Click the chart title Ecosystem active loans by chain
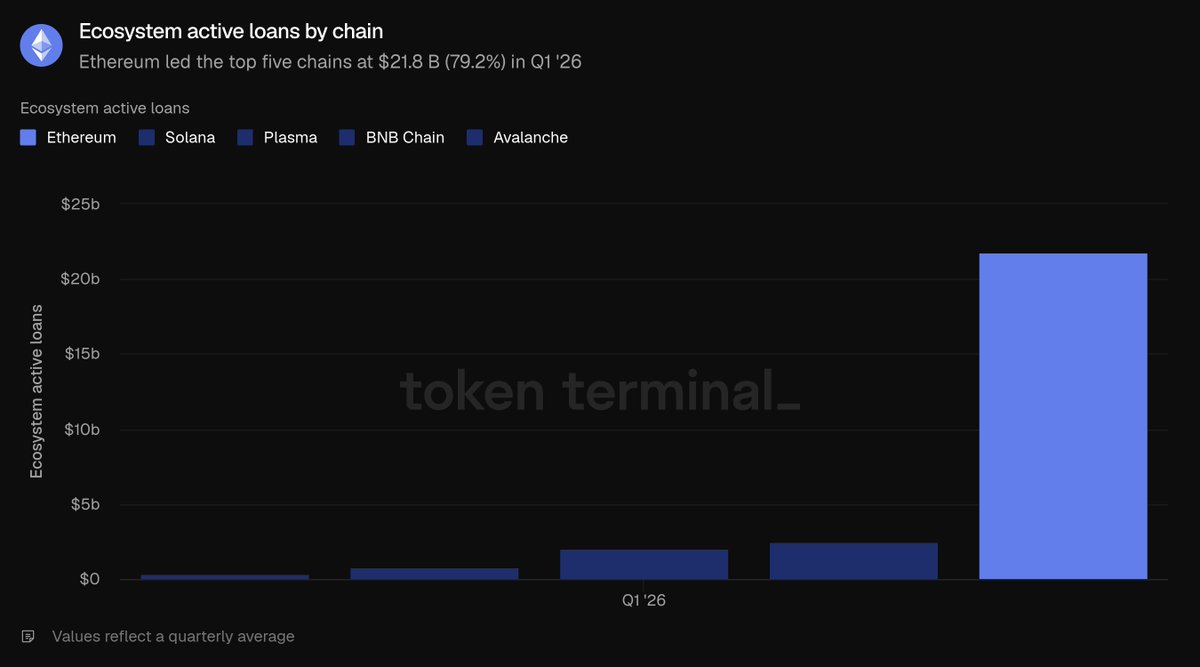The width and height of the screenshot is (1200, 667). click(x=231, y=32)
